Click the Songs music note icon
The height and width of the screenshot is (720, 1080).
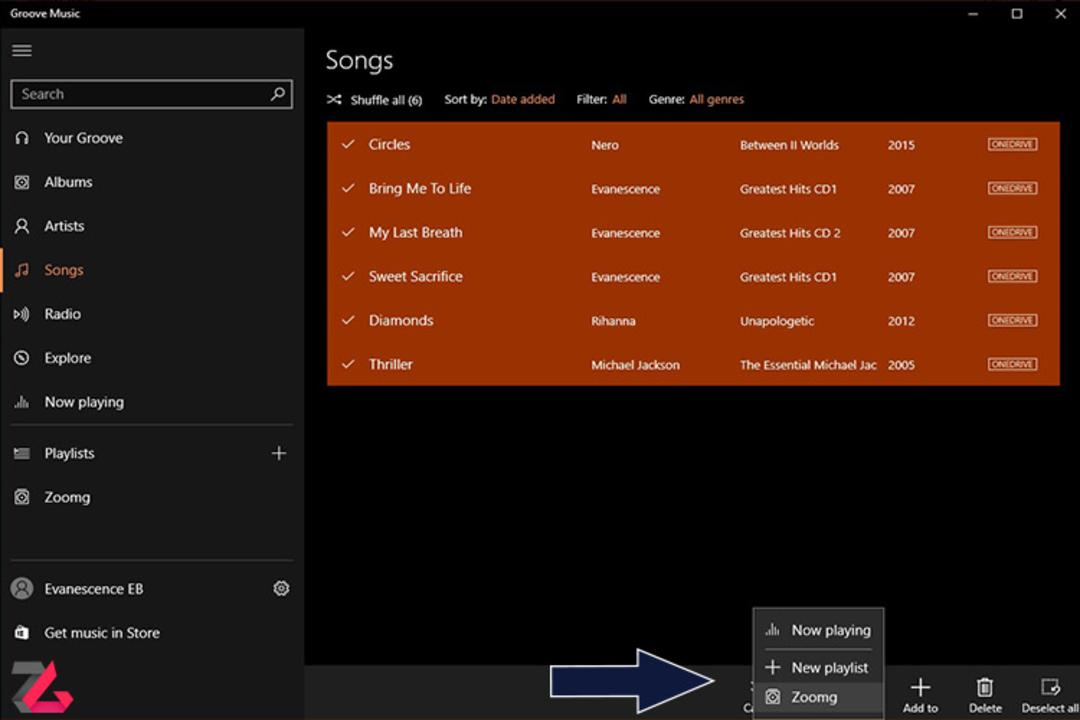[x=22, y=270]
